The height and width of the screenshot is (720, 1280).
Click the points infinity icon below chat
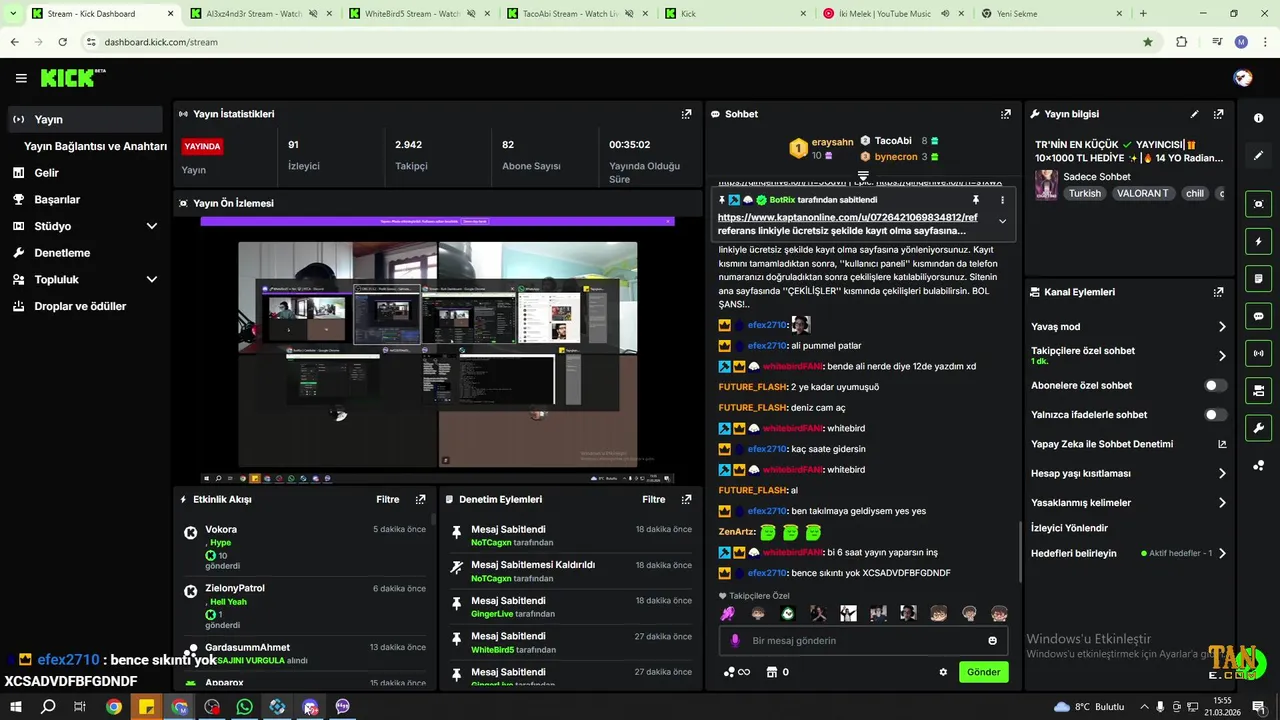736,672
